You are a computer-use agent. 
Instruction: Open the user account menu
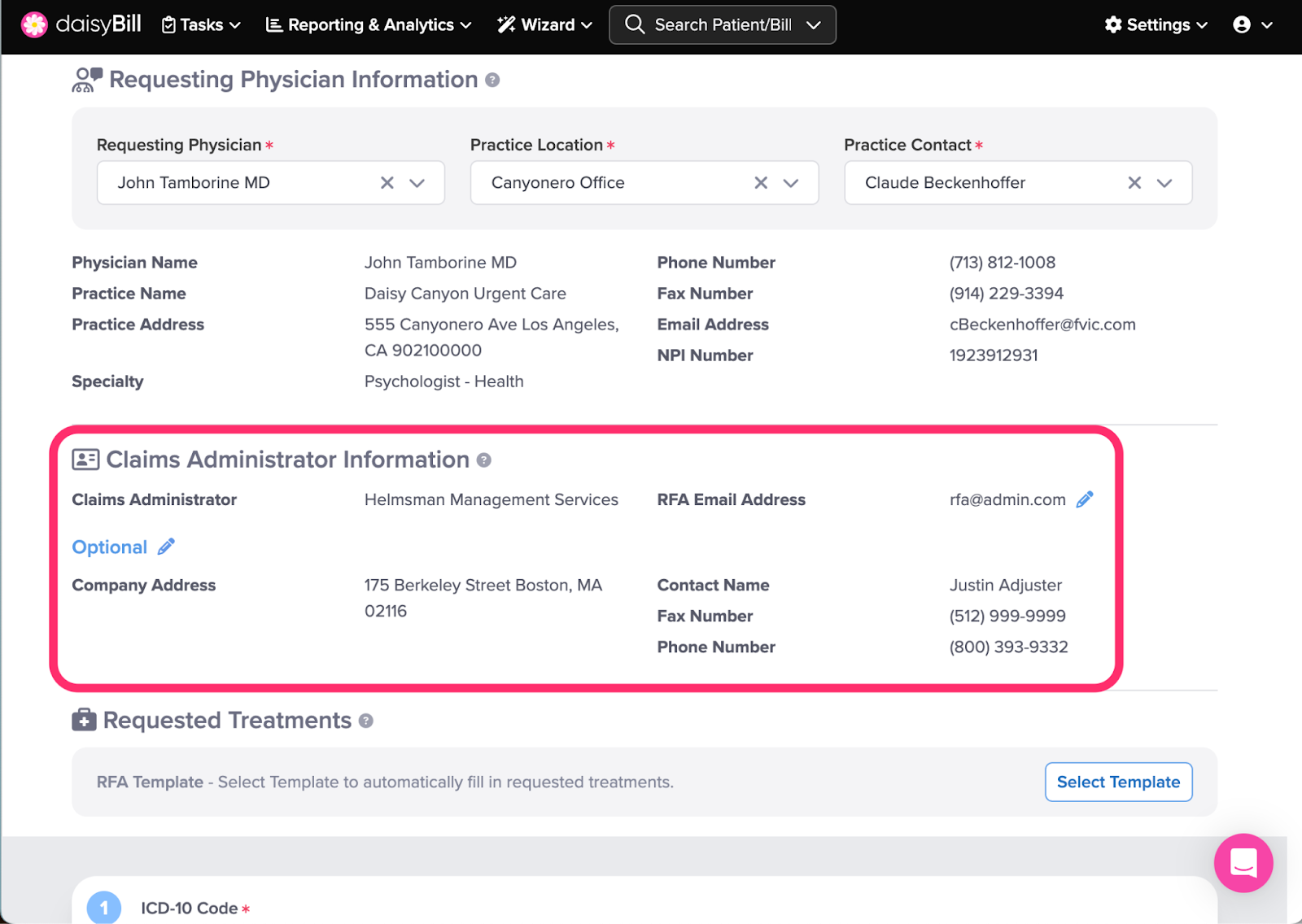[1252, 25]
